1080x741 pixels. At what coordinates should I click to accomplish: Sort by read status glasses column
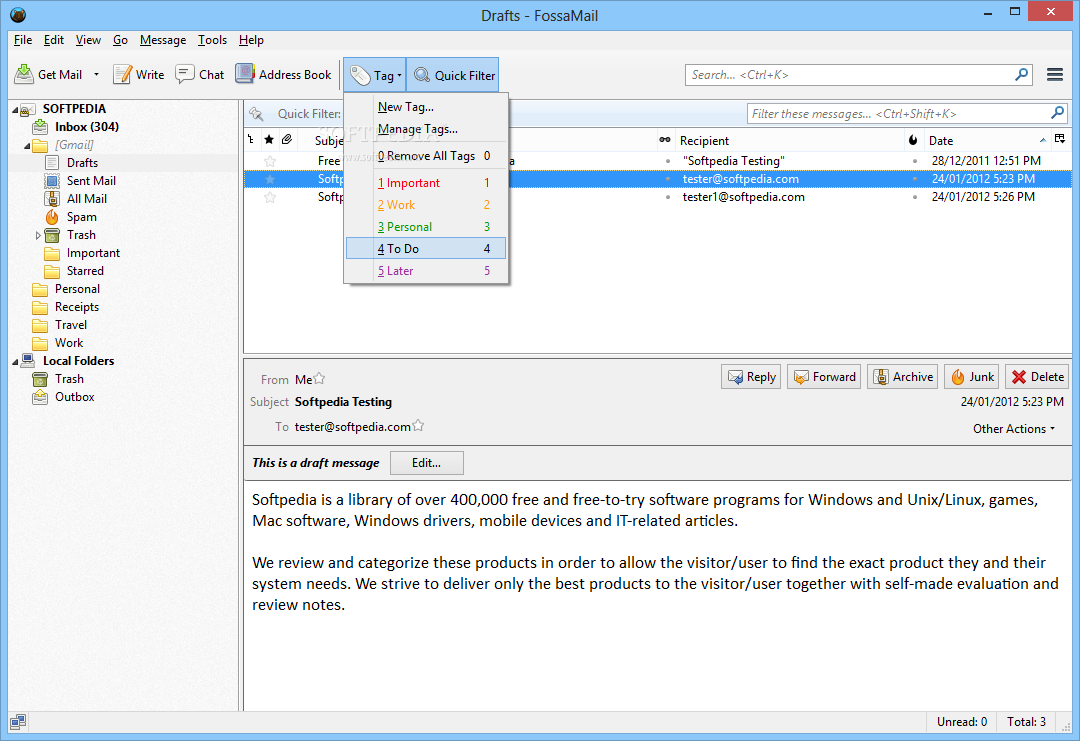point(665,140)
